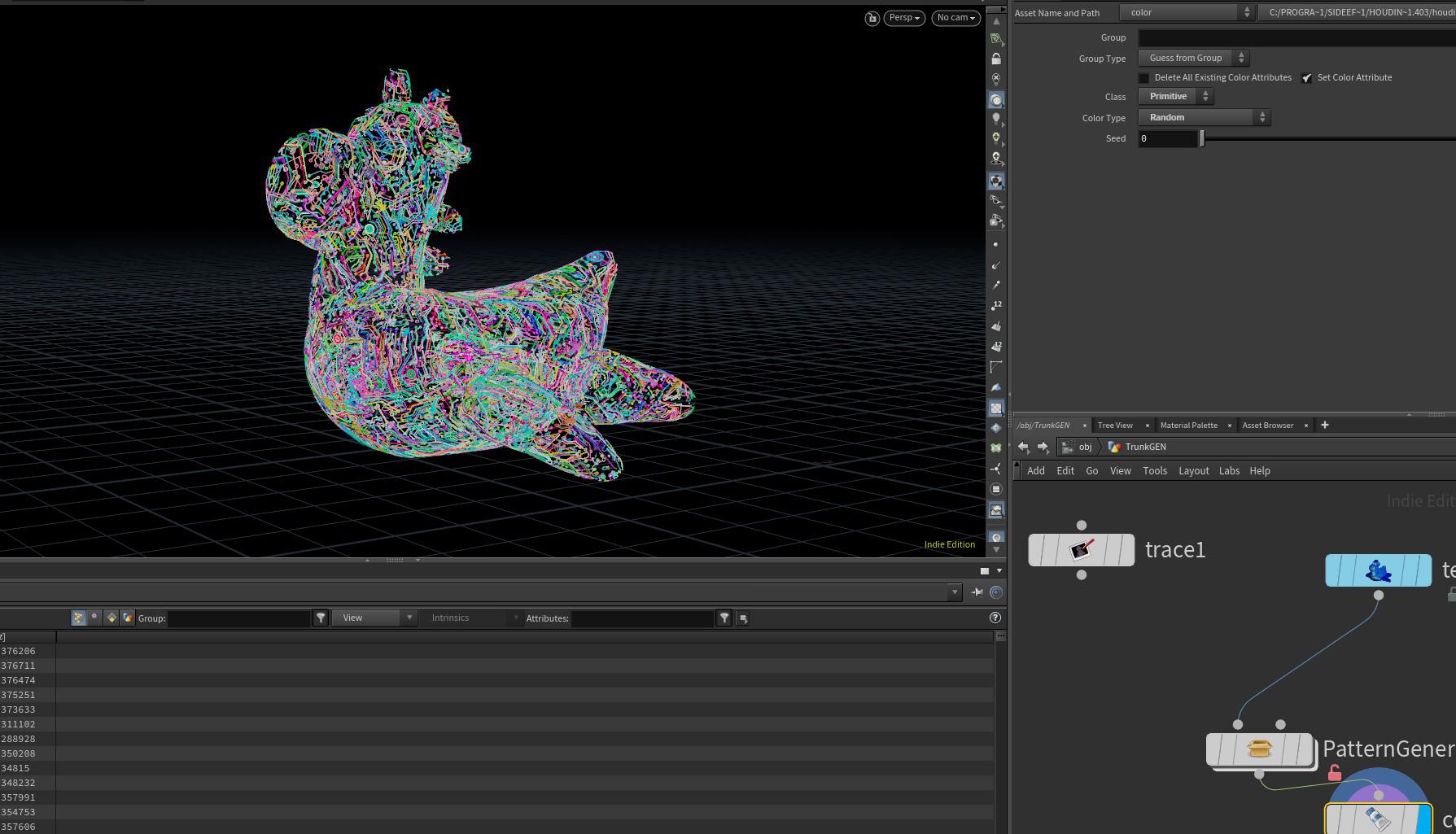Screen dimensions: 1456x834
Task: Toggle point numbers display icon
Action: pos(996,305)
